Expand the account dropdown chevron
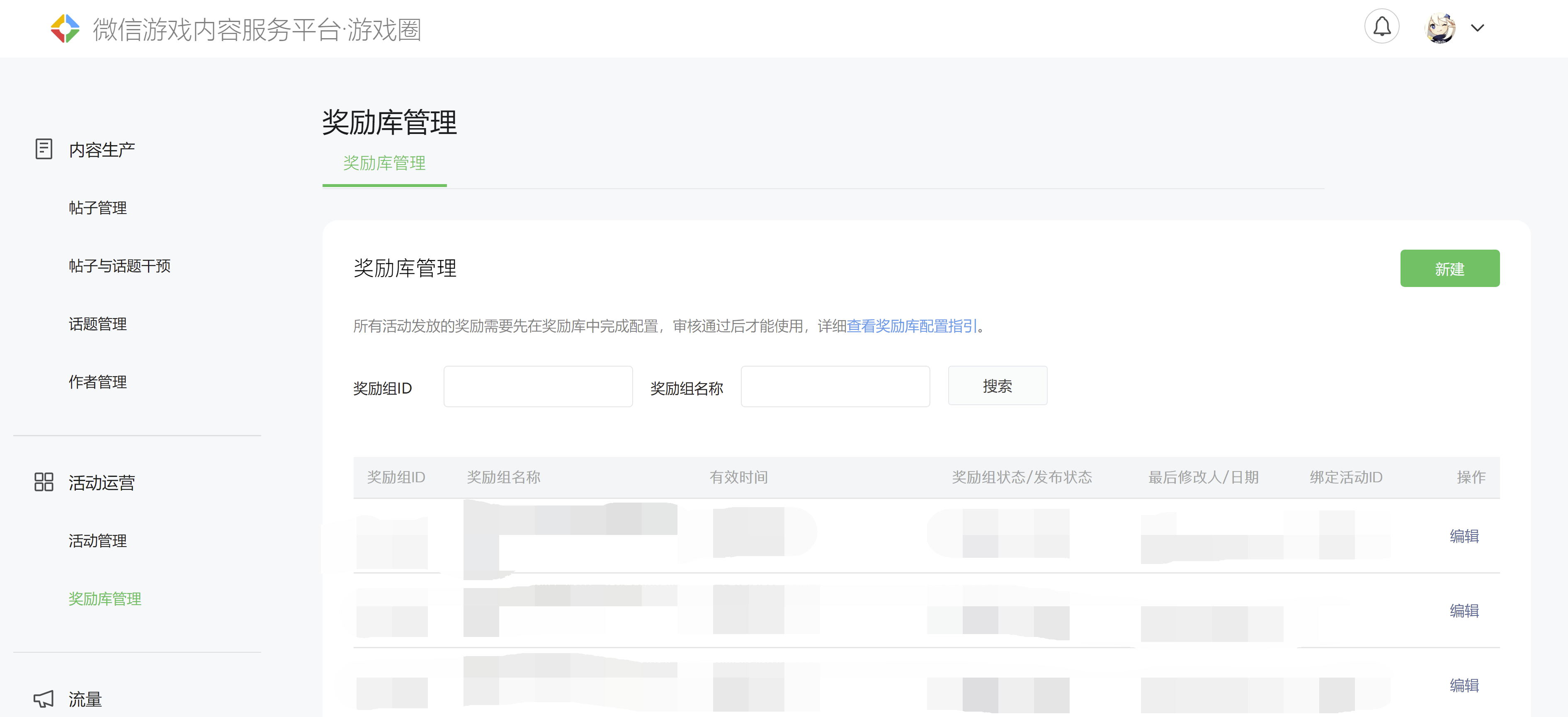The width and height of the screenshot is (1568, 717). pyautogui.click(x=1477, y=28)
